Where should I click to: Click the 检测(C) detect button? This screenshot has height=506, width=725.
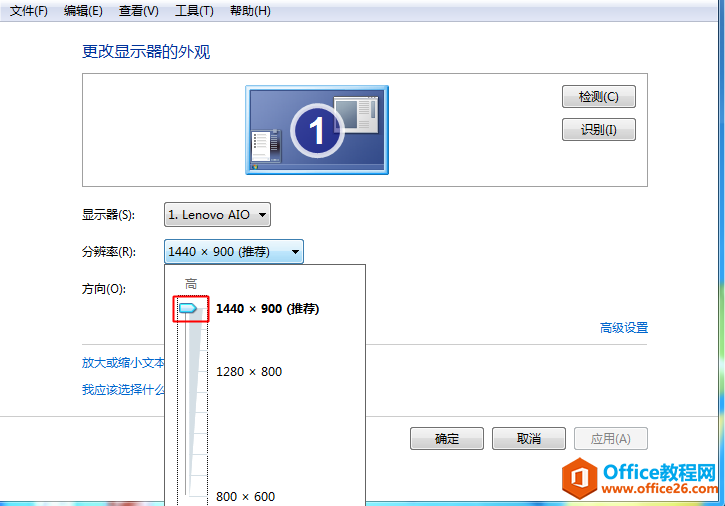[599, 97]
